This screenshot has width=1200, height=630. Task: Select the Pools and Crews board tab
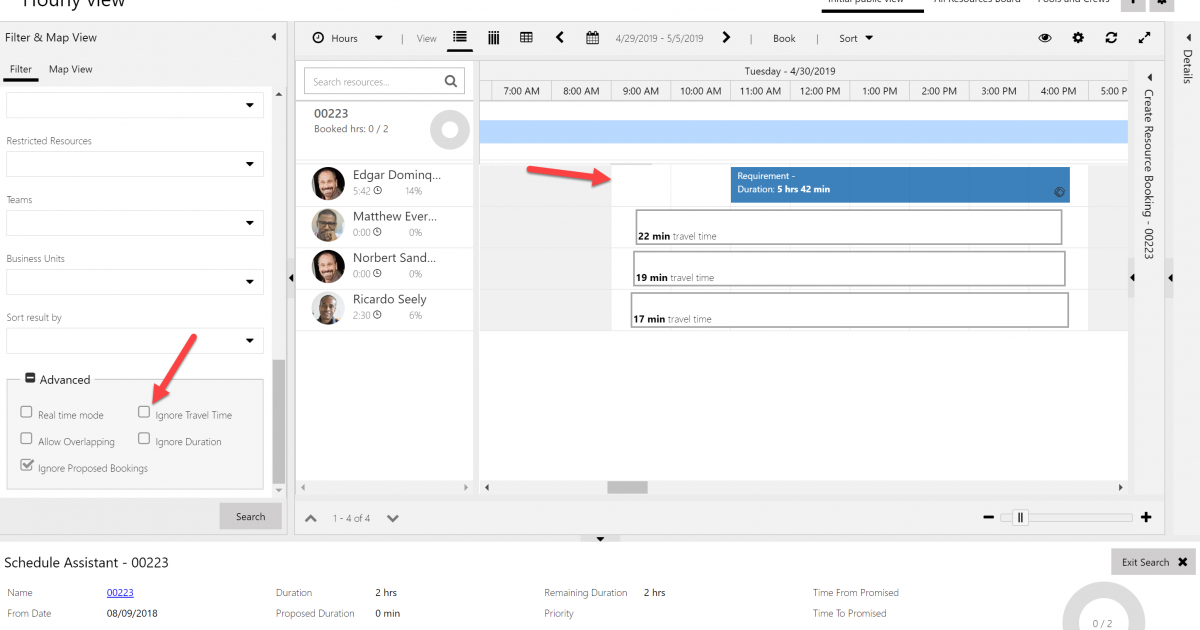(x=1073, y=2)
